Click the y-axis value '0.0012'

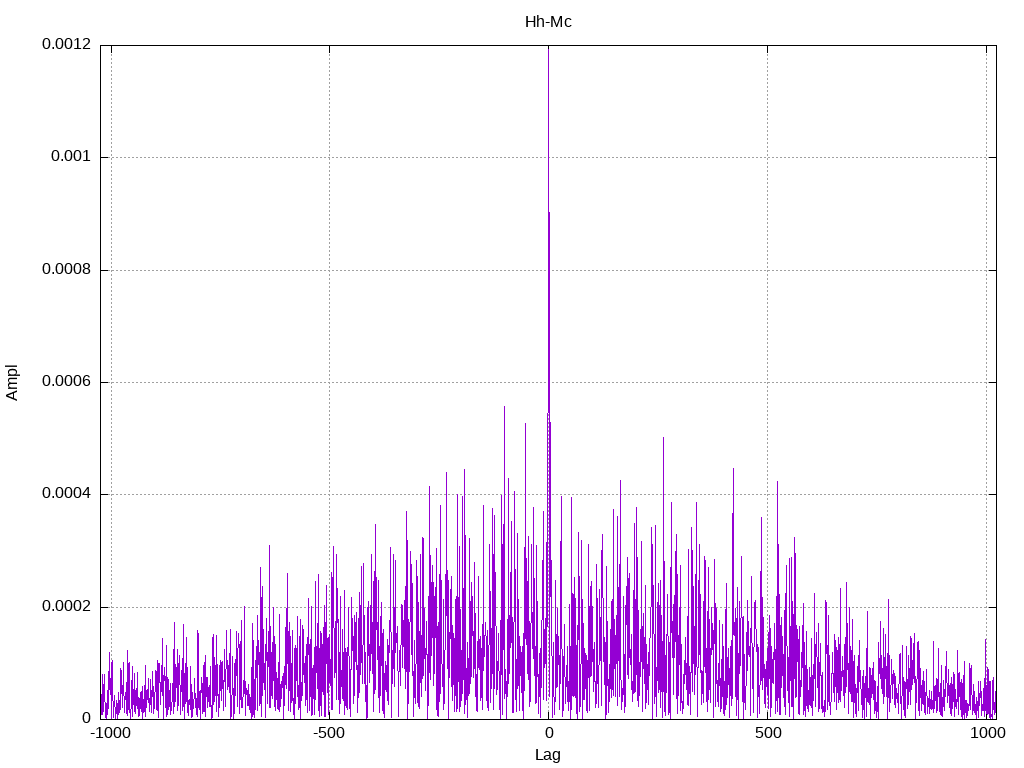pyautogui.click(x=67, y=44)
